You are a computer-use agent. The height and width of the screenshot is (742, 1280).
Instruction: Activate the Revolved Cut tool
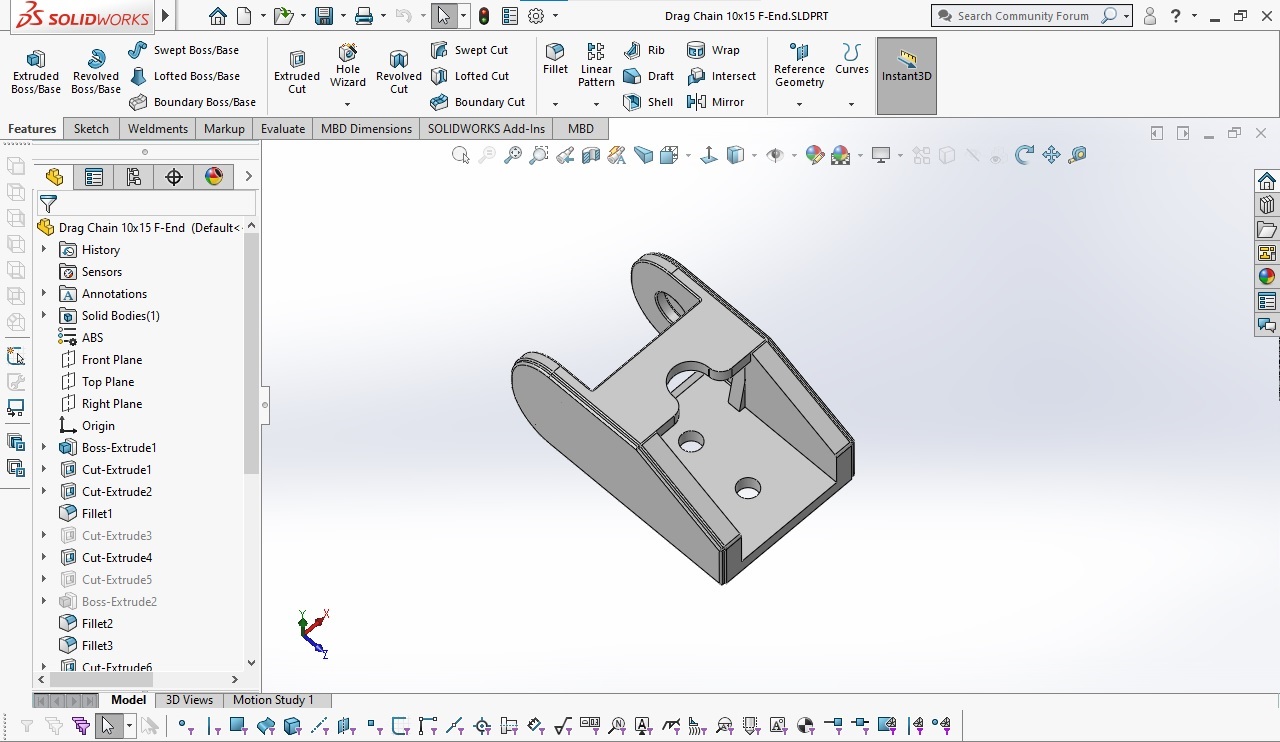tap(399, 72)
